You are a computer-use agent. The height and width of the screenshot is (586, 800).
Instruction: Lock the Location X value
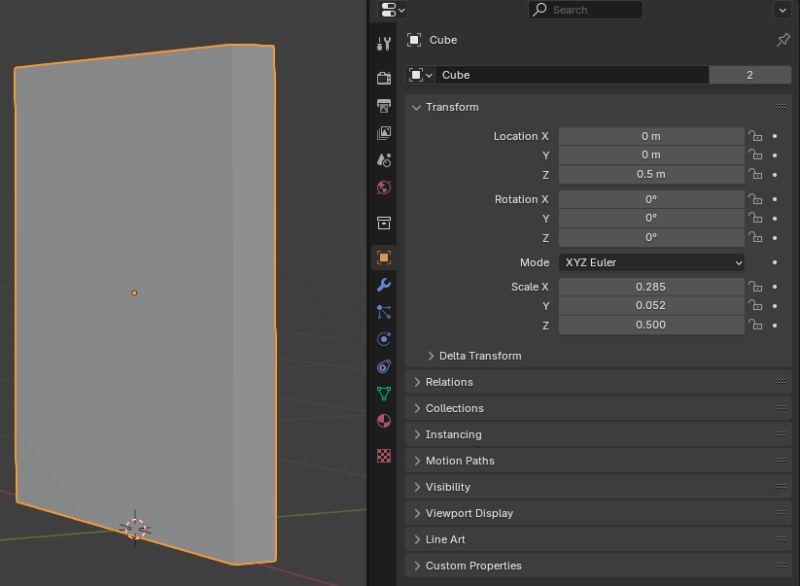tap(756, 135)
